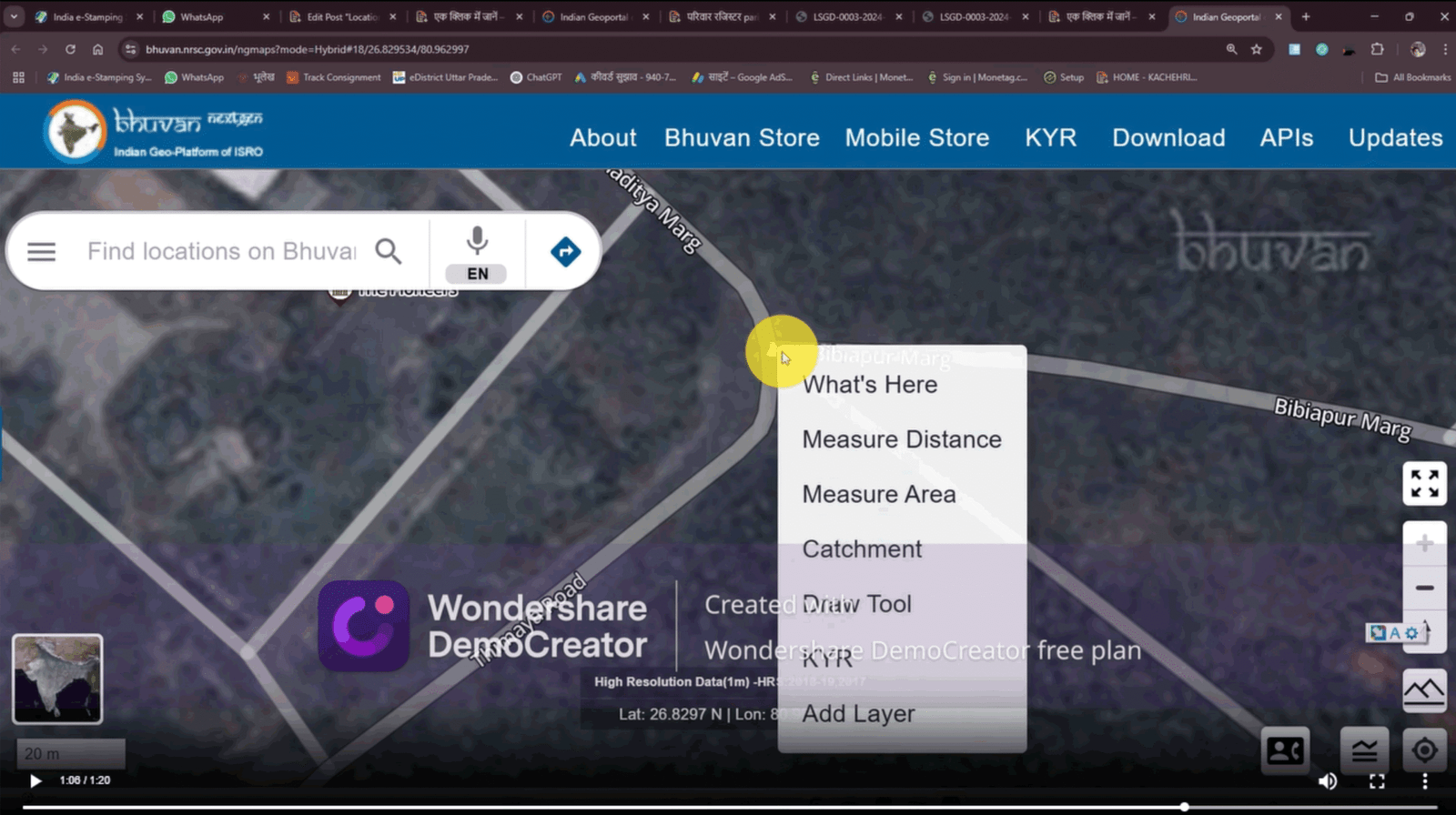The height and width of the screenshot is (815, 1456).
Task: Open the APIs header link
Action: [1287, 138]
